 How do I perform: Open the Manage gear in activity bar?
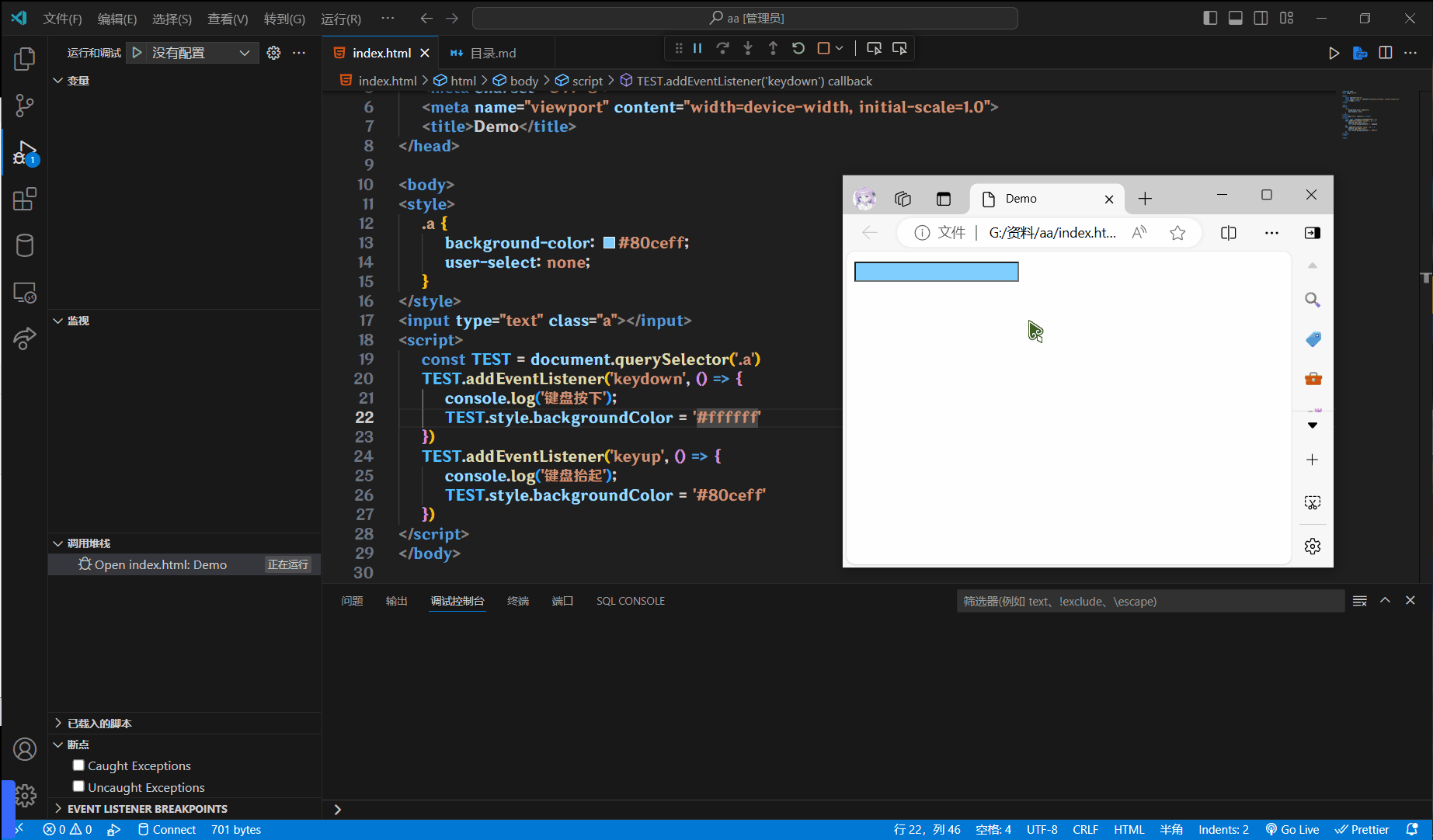[25, 796]
